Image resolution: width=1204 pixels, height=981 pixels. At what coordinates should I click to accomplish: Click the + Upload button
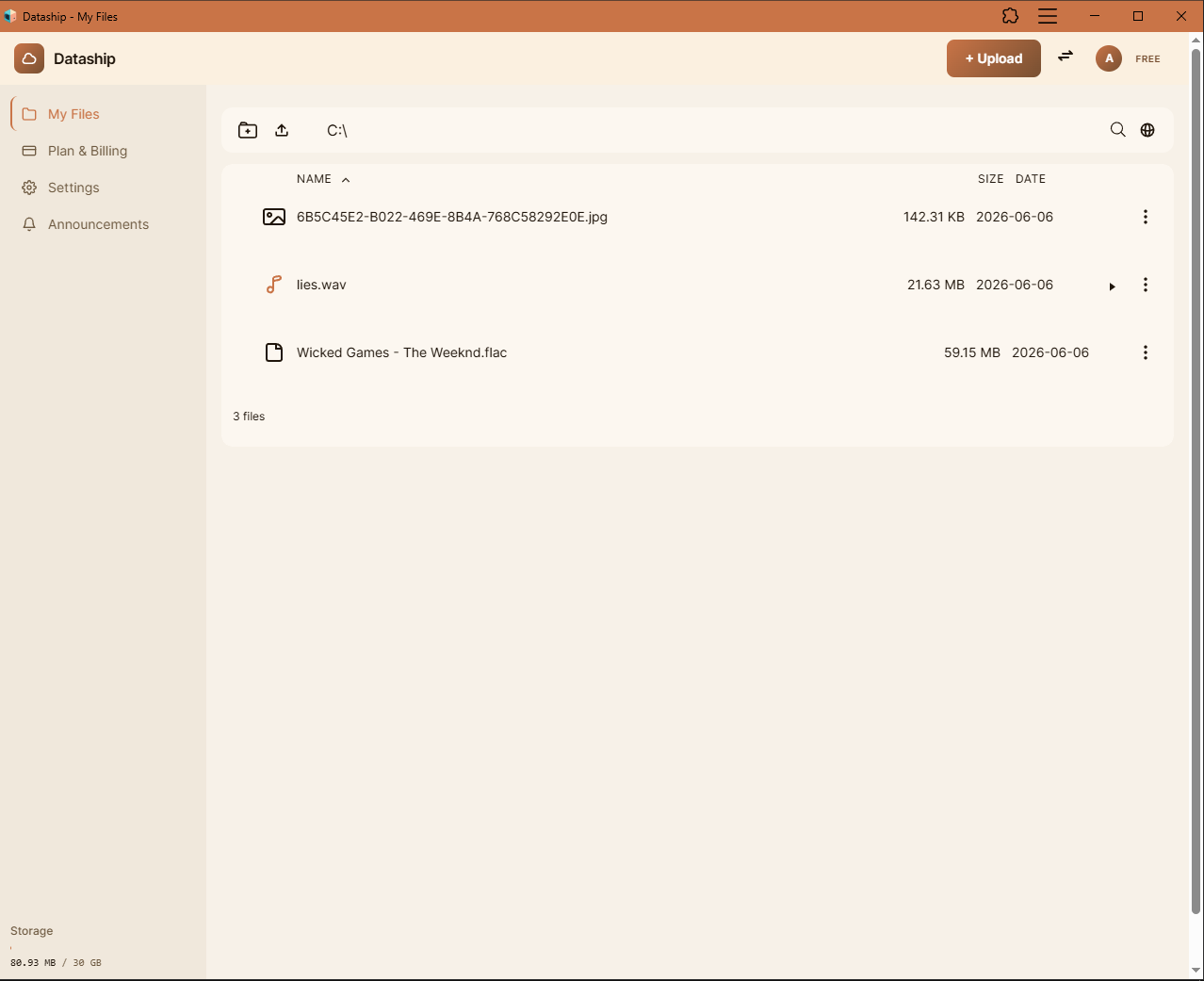pyautogui.click(x=994, y=58)
